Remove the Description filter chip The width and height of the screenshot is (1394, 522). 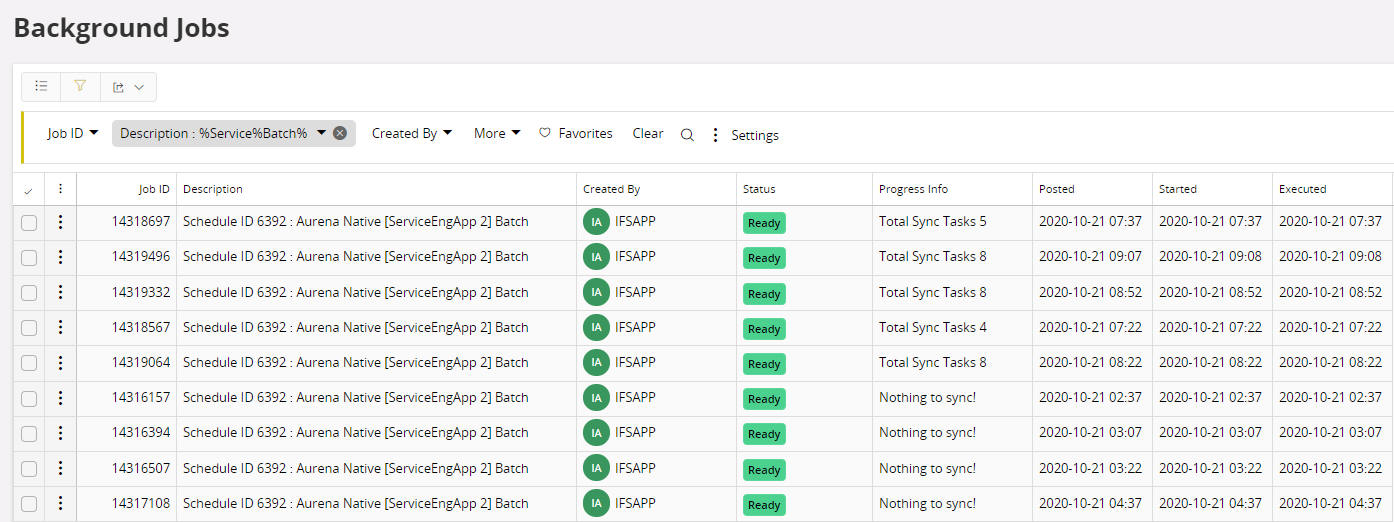point(340,133)
